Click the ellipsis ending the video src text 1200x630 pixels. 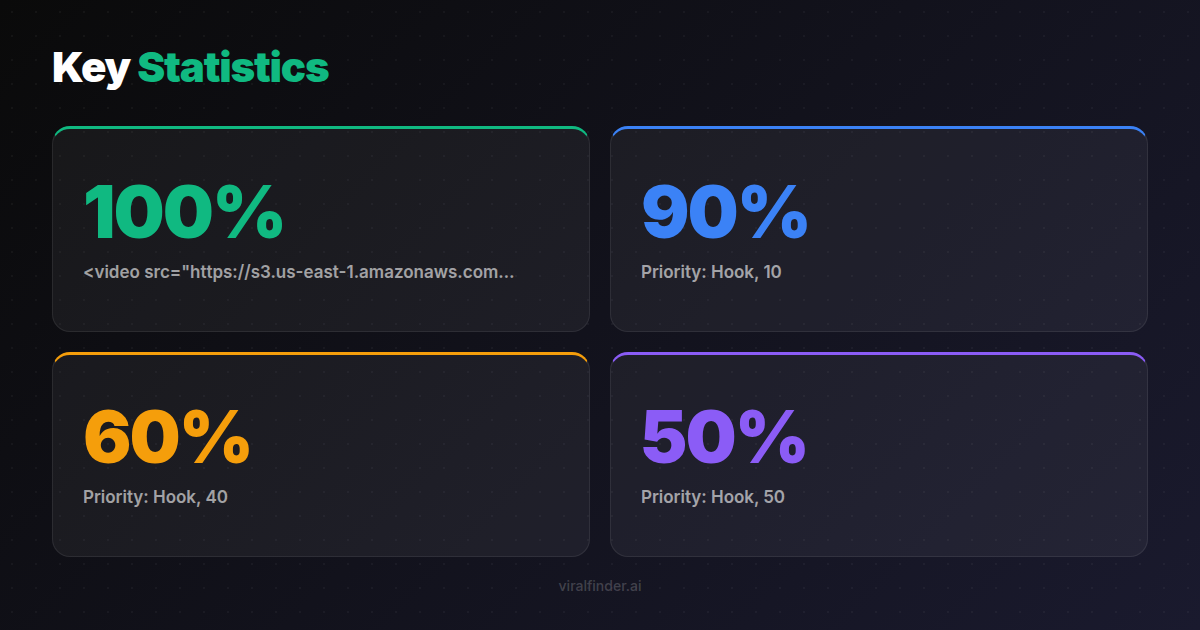tap(507, 275)
